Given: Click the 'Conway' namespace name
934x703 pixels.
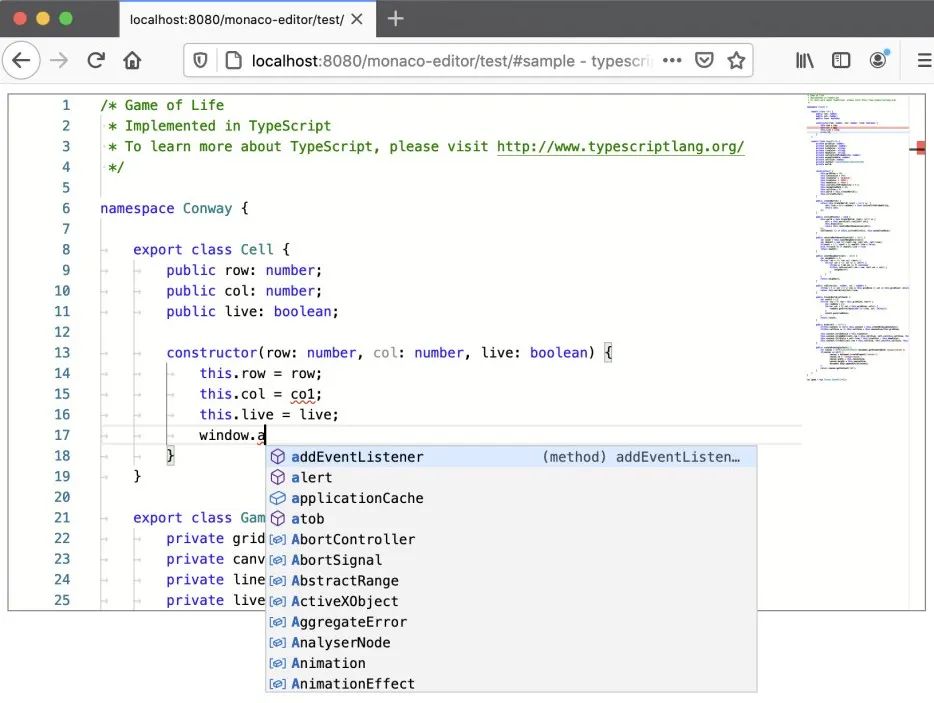Looking at the screenshot, I should [x=207, y=209].
